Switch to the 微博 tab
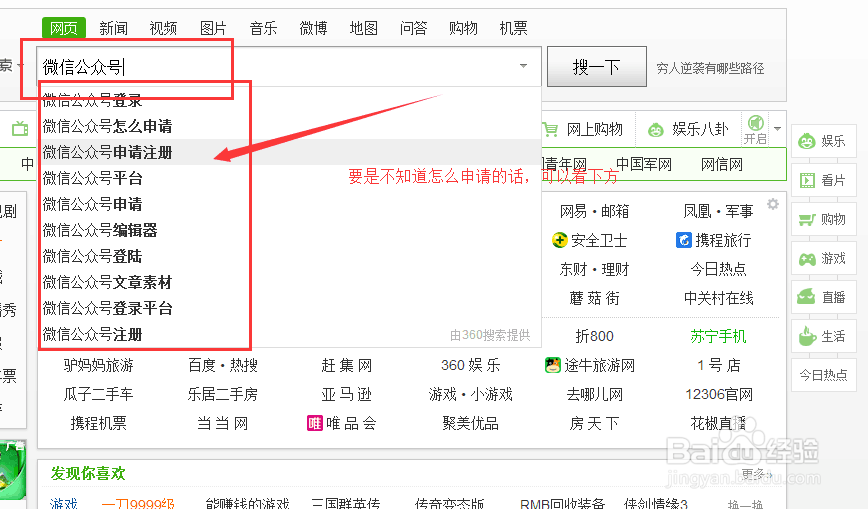This screenshot has height=509, width=868. [x=313, y=28]
